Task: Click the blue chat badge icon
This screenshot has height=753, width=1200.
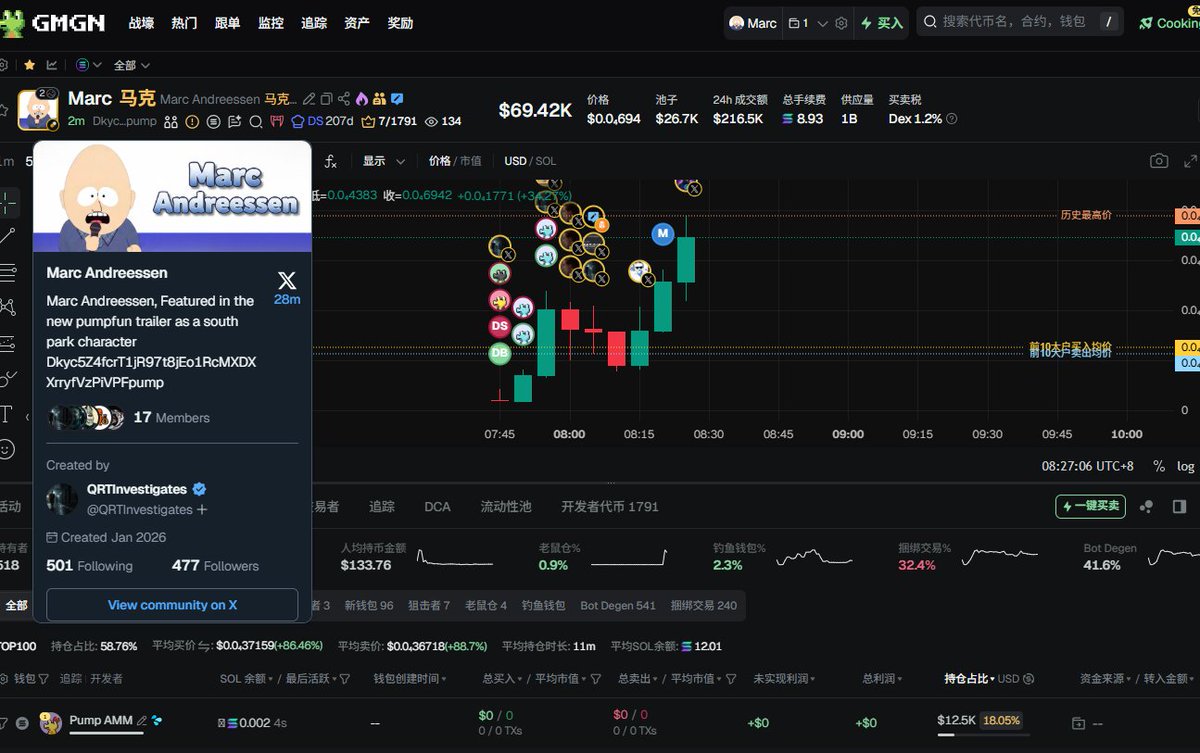Action: (x=397, y=99)
